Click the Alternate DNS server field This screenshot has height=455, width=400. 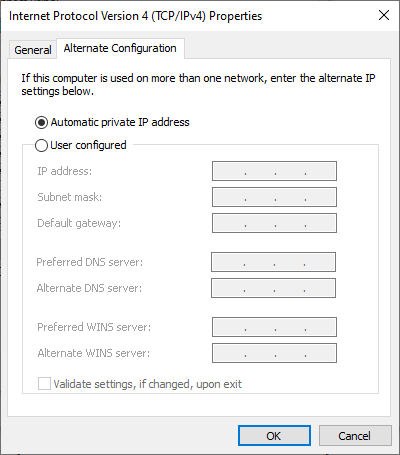click(x=273, y=288)
